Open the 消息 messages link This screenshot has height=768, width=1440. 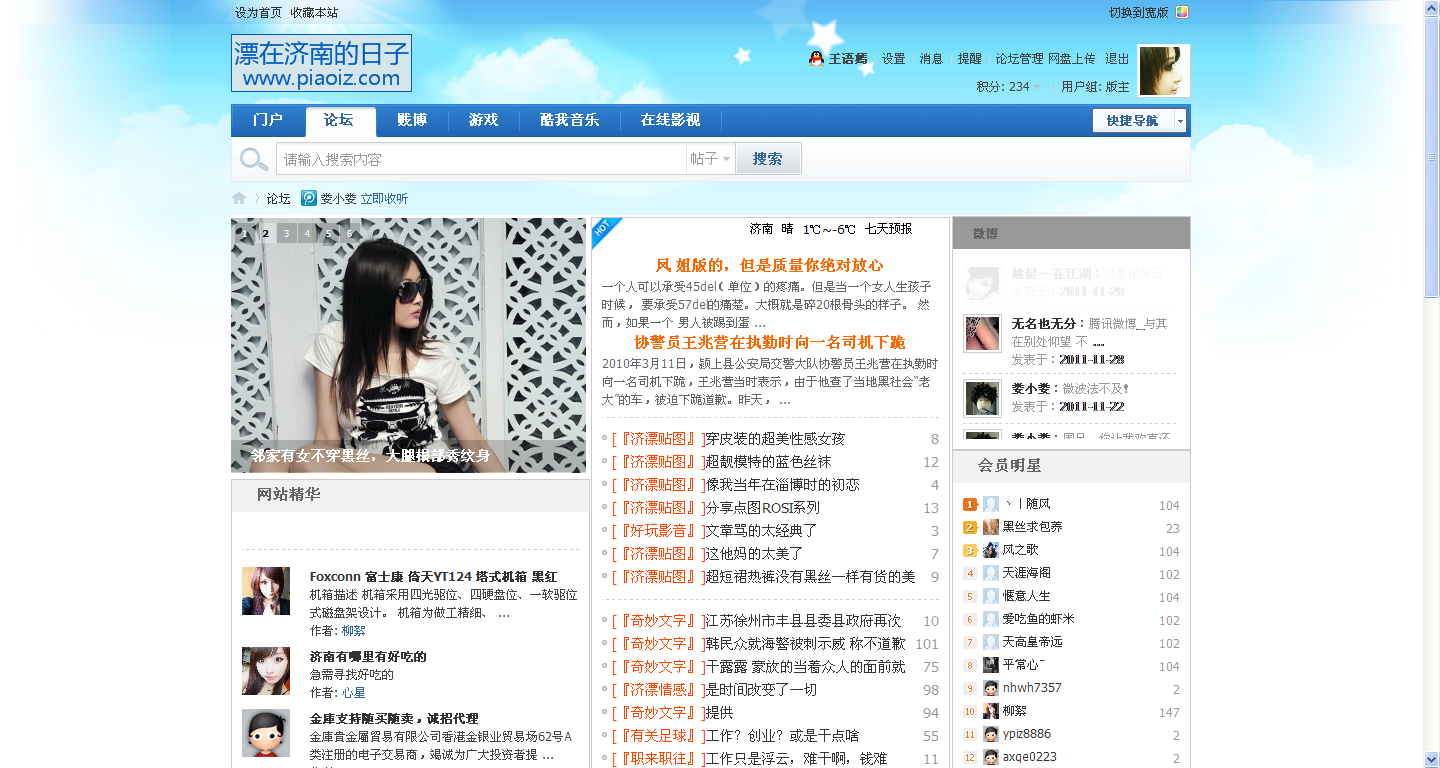(931, 59)
